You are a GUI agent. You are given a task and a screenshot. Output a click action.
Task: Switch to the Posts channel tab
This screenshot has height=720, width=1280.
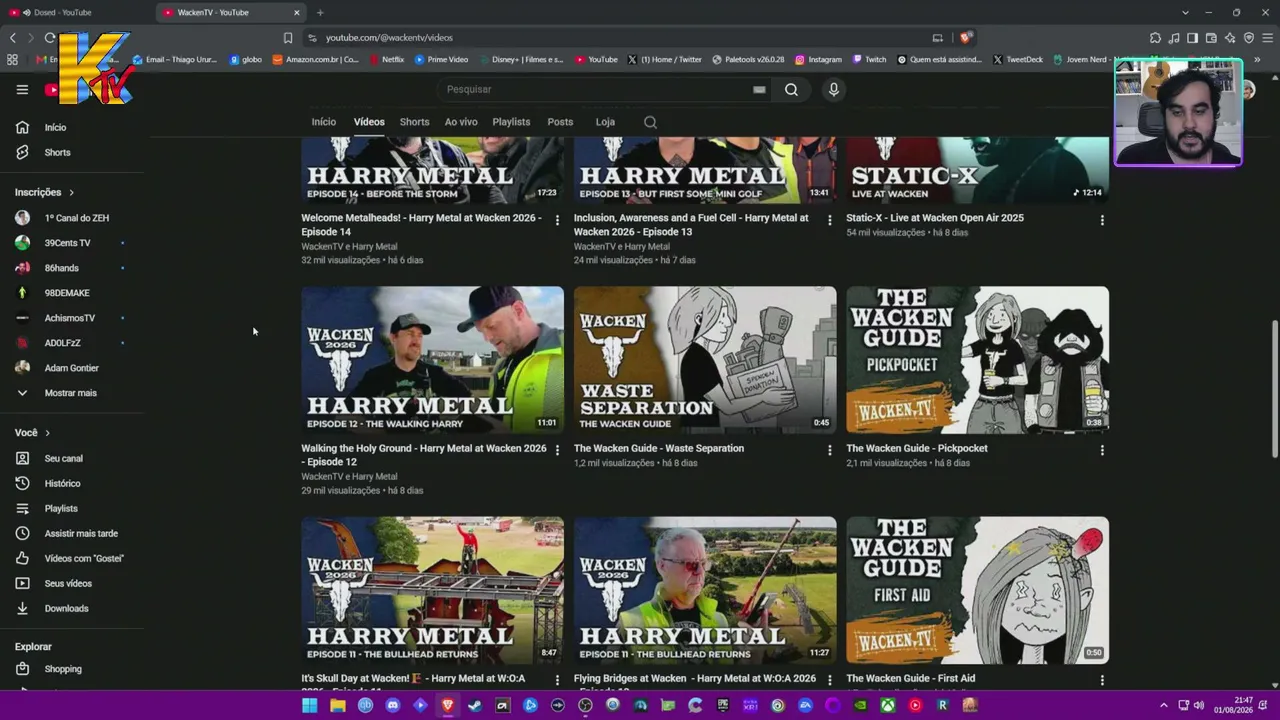tap(560, 122)
